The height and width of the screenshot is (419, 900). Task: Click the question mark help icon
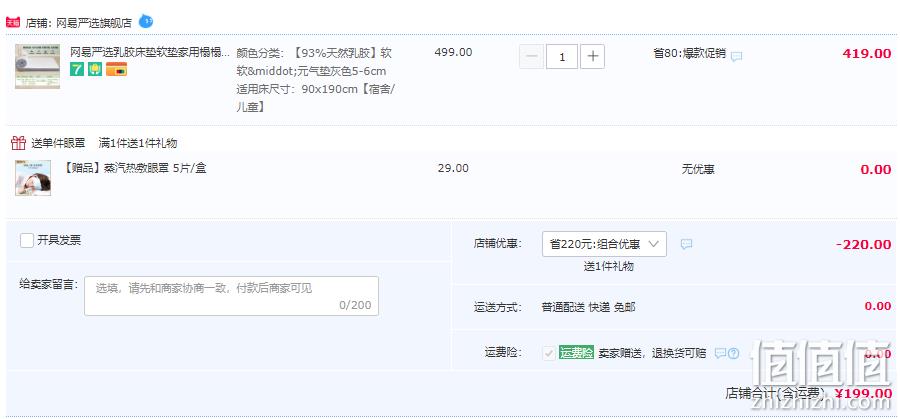734,353
